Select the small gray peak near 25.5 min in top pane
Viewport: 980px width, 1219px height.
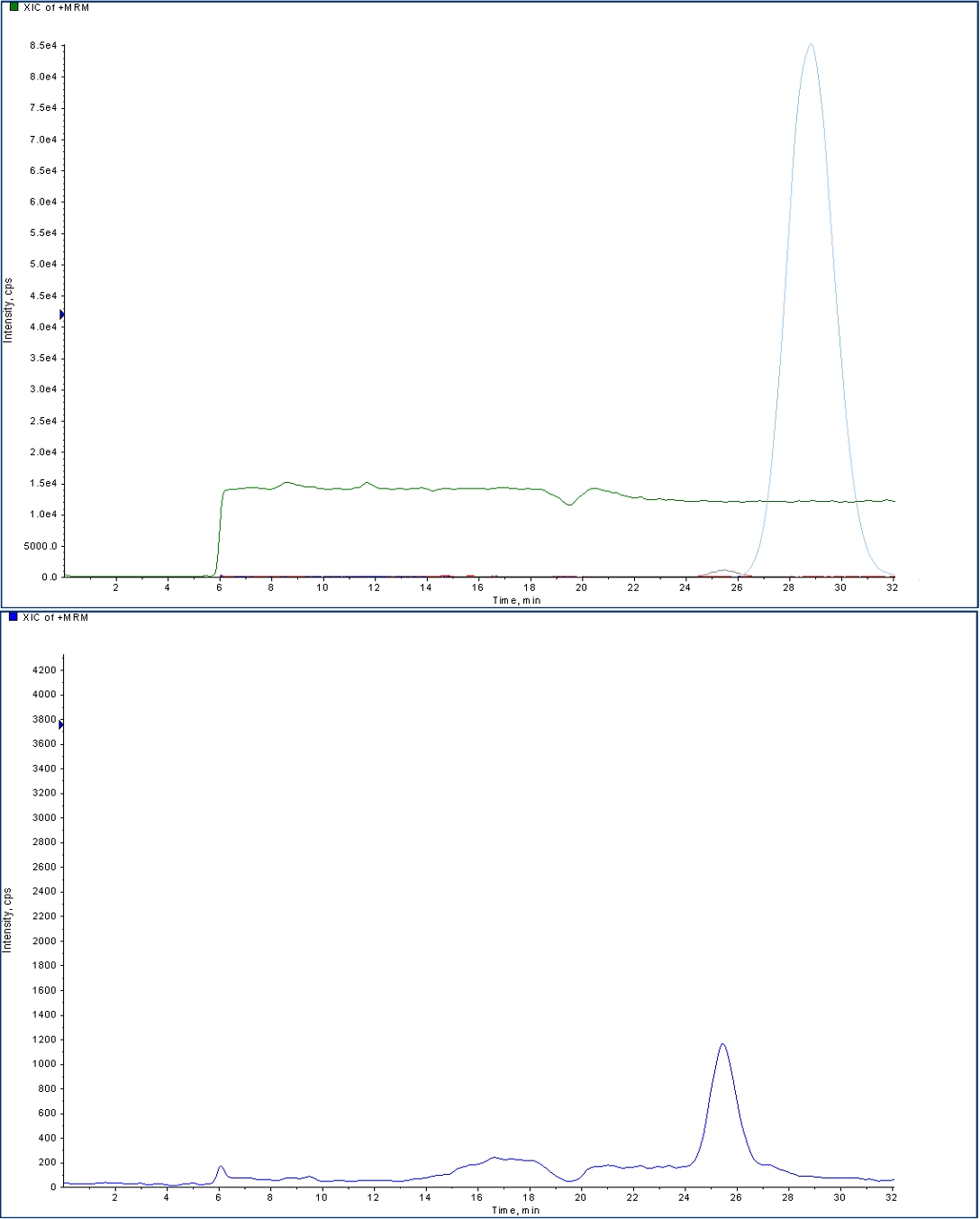(x=724, y=570)
